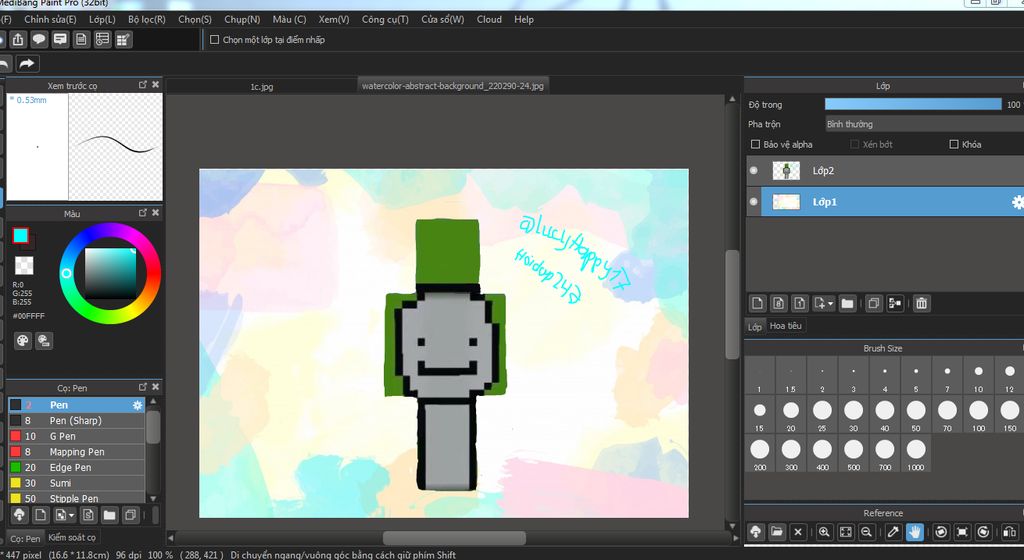
Task: Switch to the 1c.jpg document tab
Action: tap(262, 86)
